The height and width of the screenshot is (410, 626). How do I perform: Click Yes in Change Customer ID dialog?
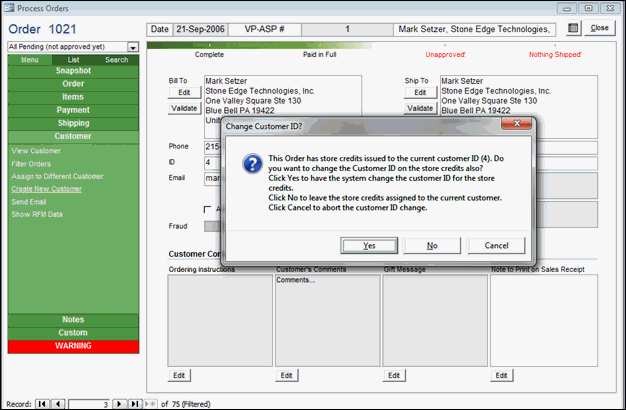[369, 245]
